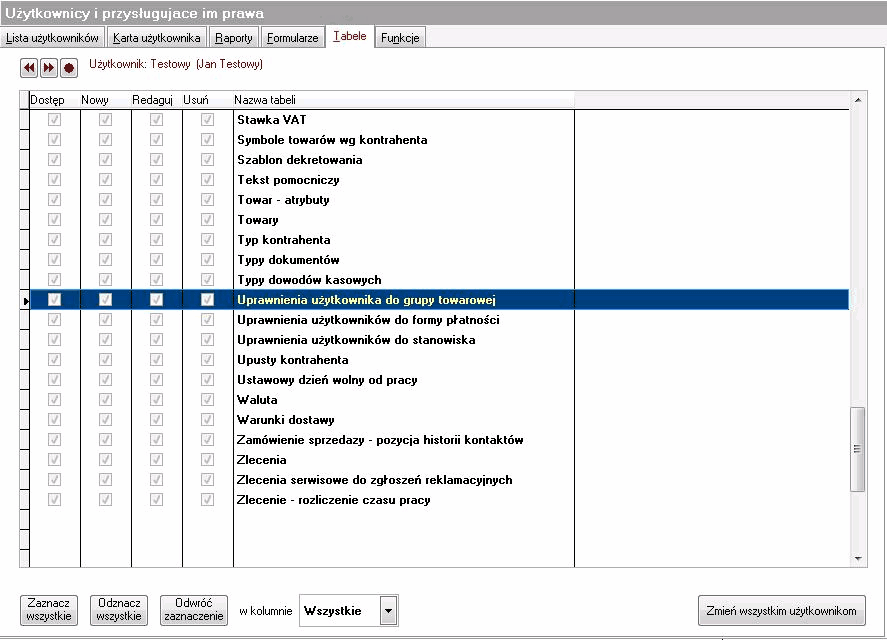Click the Nazwa tabeli column header

coord(403,100)
